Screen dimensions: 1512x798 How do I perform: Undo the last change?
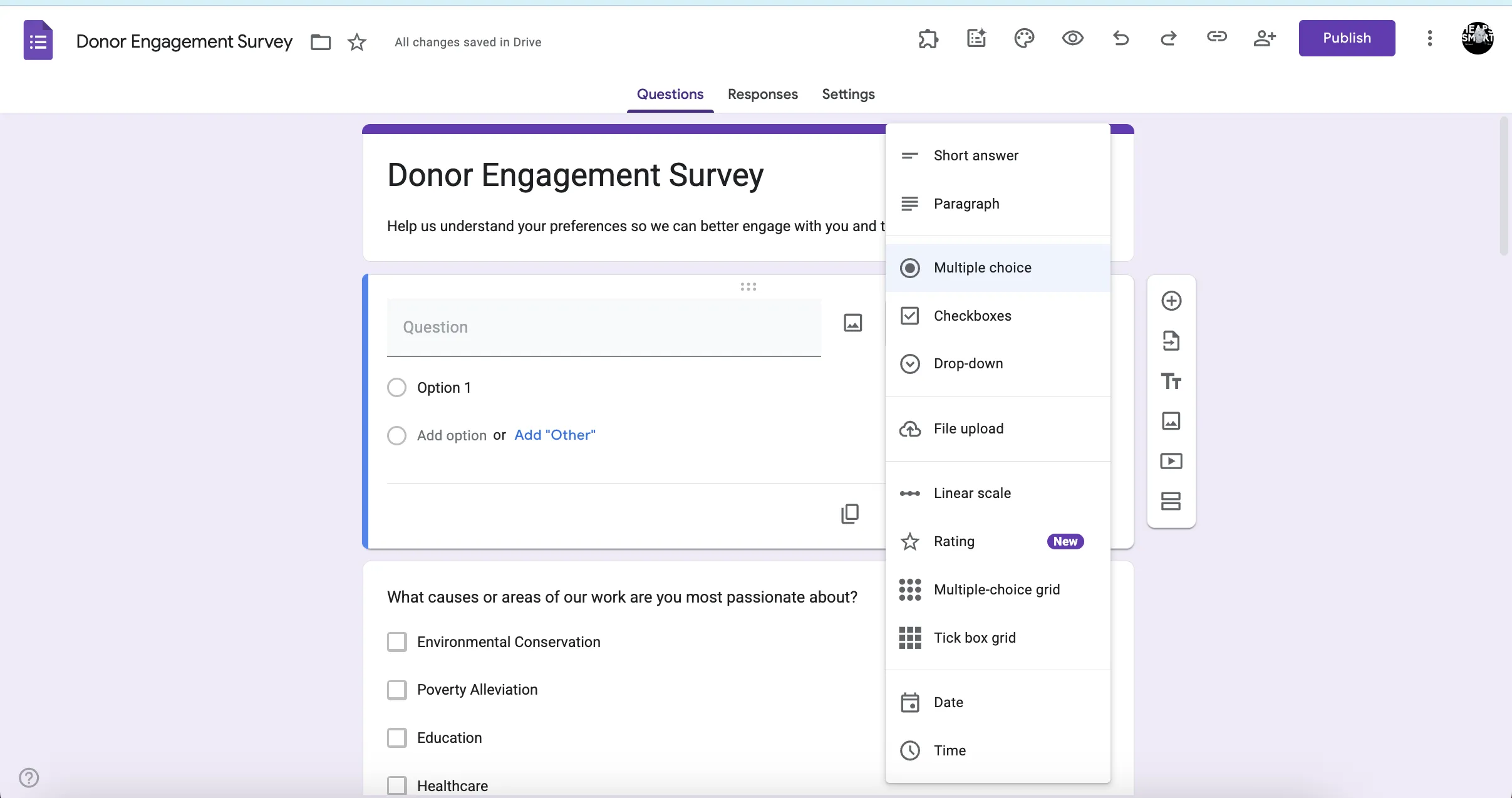click(x=1121, y=39)
